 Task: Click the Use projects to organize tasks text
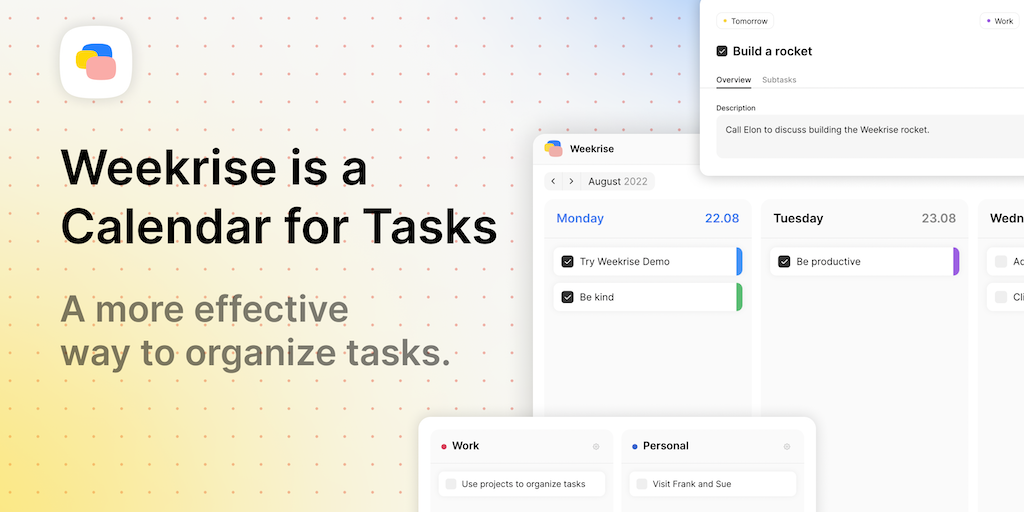click(523, 484)
